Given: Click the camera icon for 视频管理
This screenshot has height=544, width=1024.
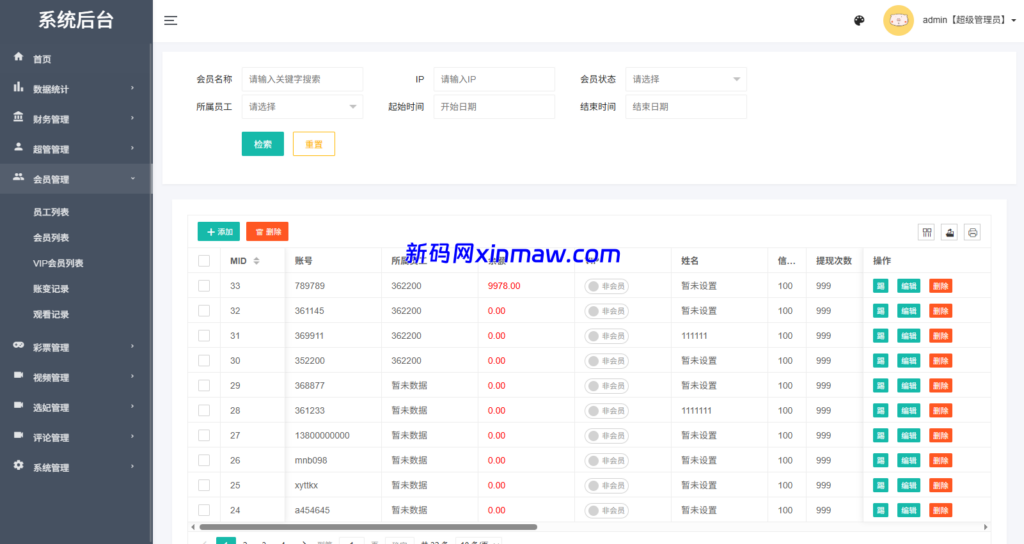Looking at the screenshot, I should 18,375.
